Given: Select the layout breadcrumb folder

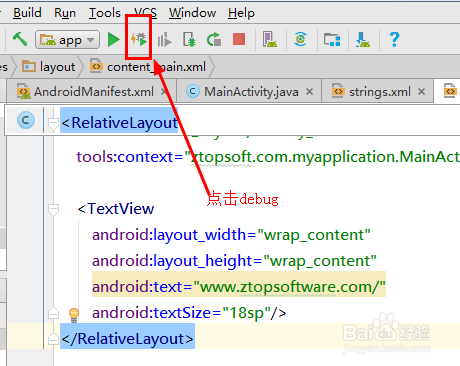Looking at the screenshot, I should click(x=49, y=67).
